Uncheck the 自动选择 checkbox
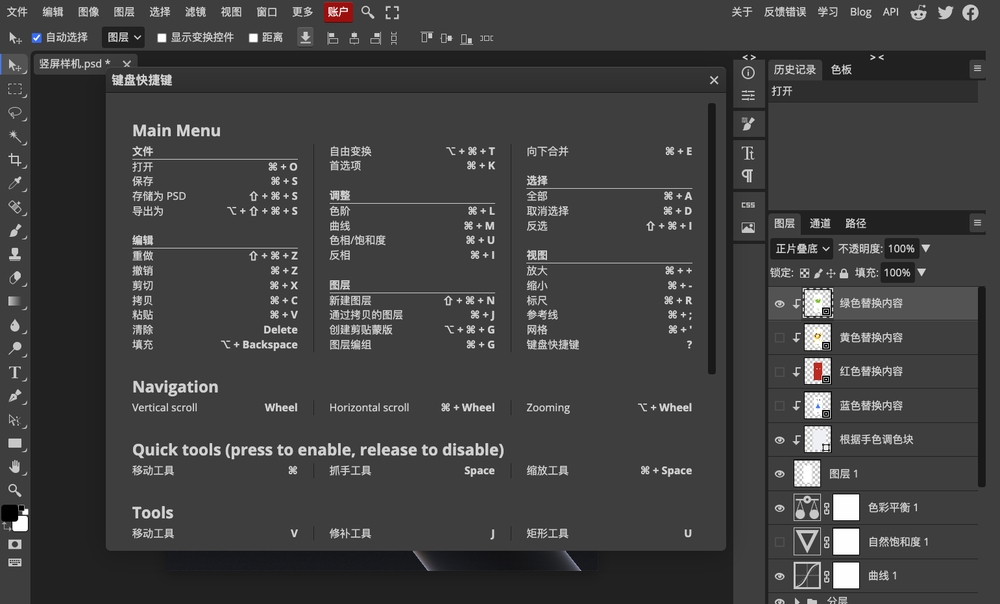Viewport: 1000px width, 604px height. tap(36, 38)
